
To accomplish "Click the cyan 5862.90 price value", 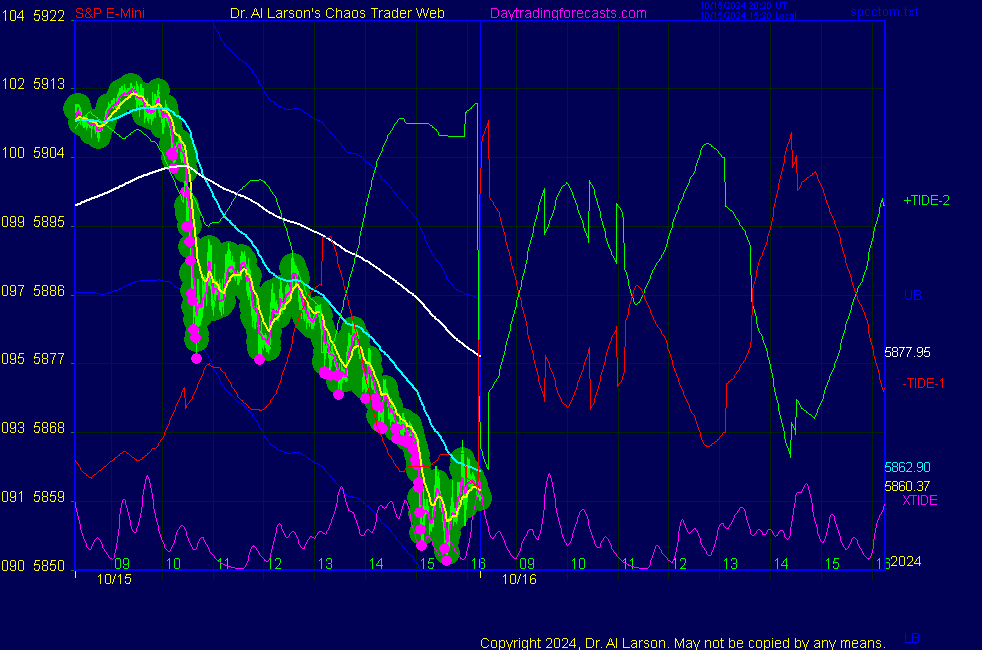I will (907, 467).
